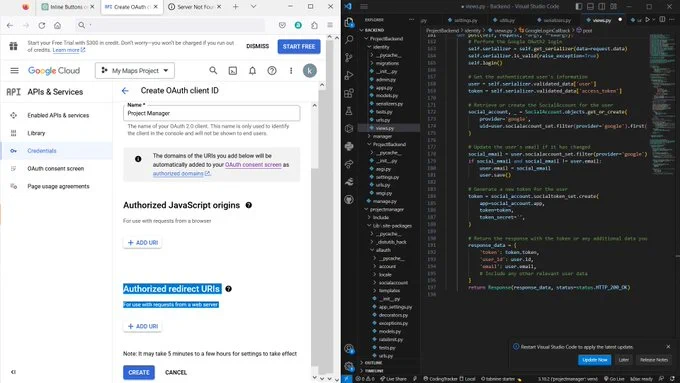This screenshot has width=680, height=383.
Task: Open Explorer more actions ellipsis in VS Code
Action: [411, 20]
